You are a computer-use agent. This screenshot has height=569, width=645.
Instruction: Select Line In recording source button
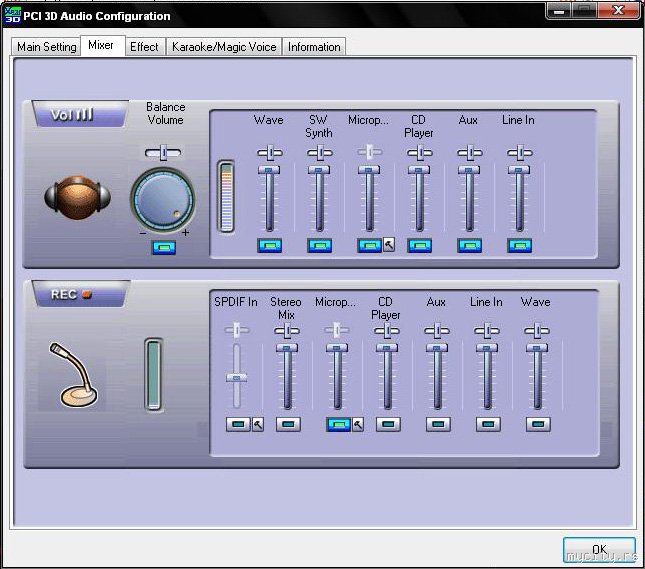(487, 424)
